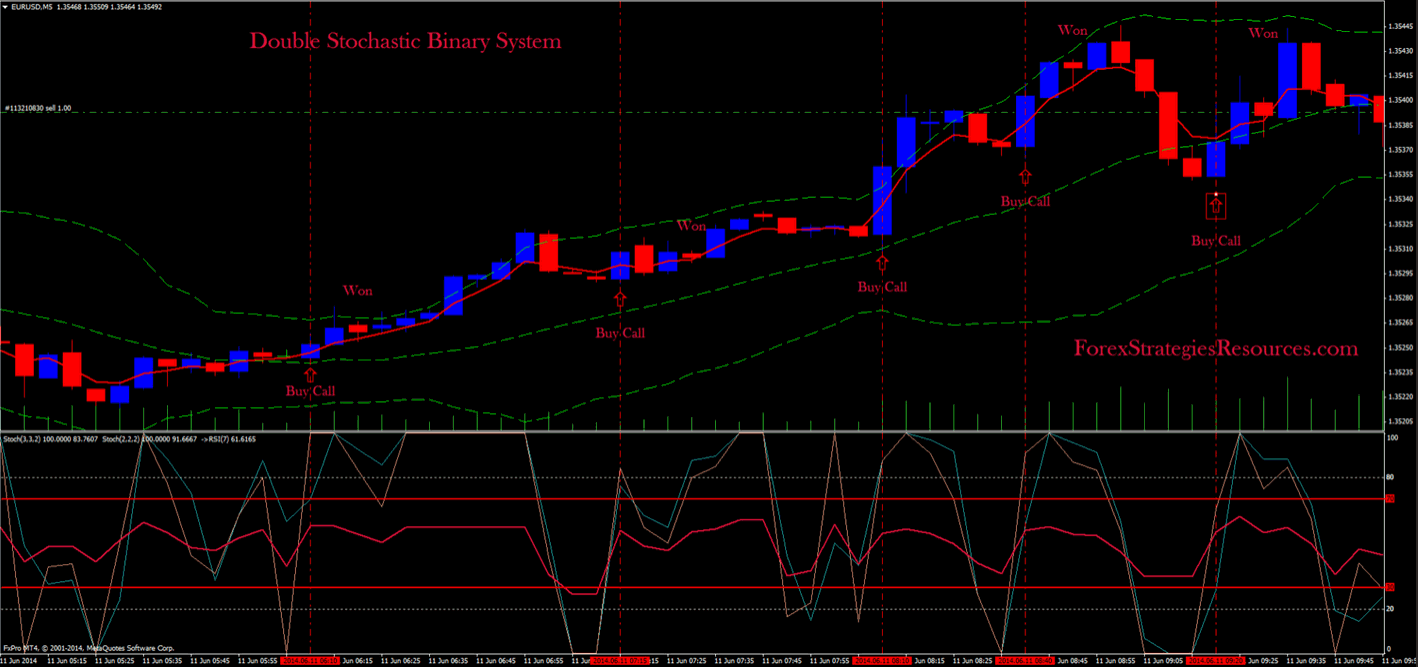The image size is (1418, 667).
Task: Click the '11 Jun 07:35' time axis label
Action: tap(734, 661)
